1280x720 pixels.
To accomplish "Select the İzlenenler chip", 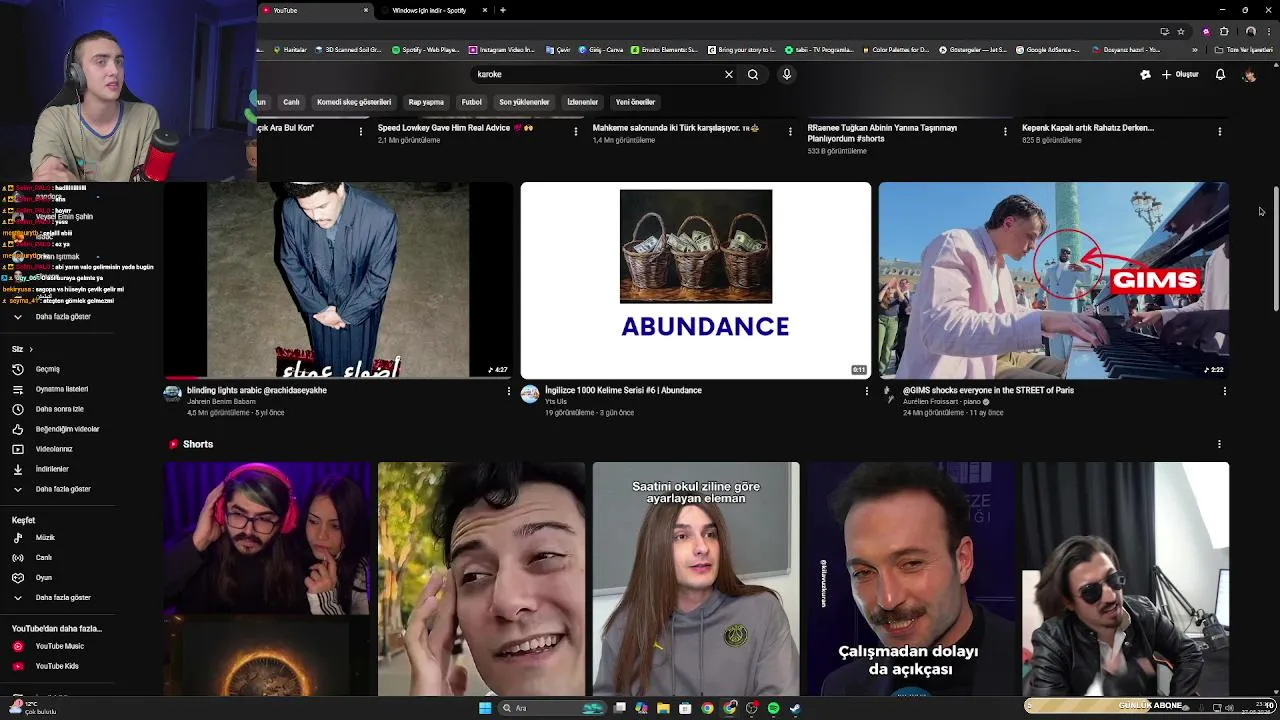I will [x=583, y=102].
